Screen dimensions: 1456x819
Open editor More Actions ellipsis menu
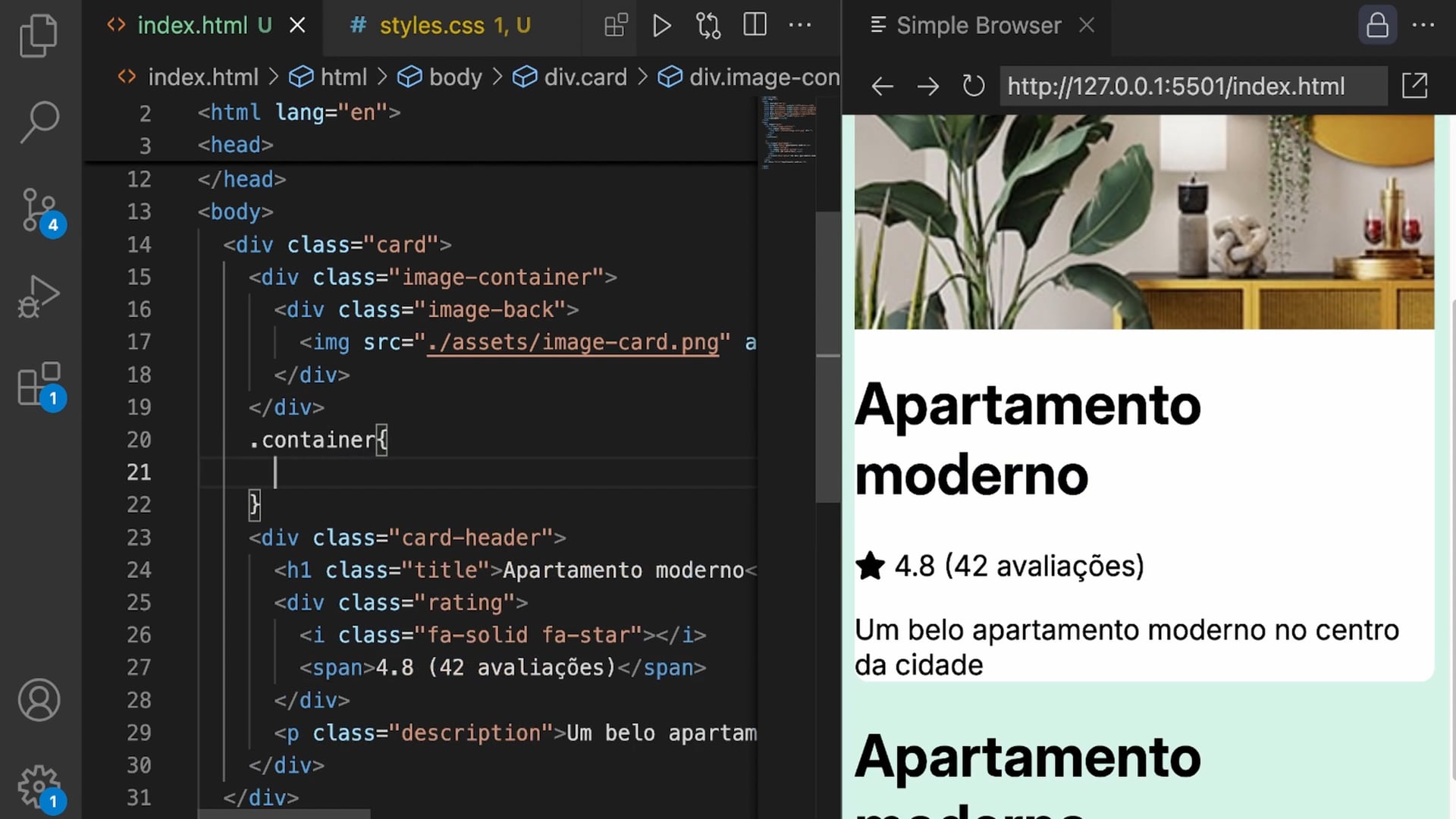point(800,26)
